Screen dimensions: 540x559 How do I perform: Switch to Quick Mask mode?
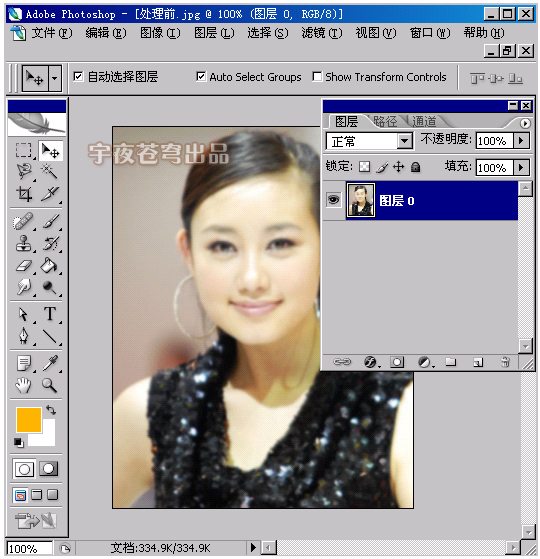tap(48, 469)
